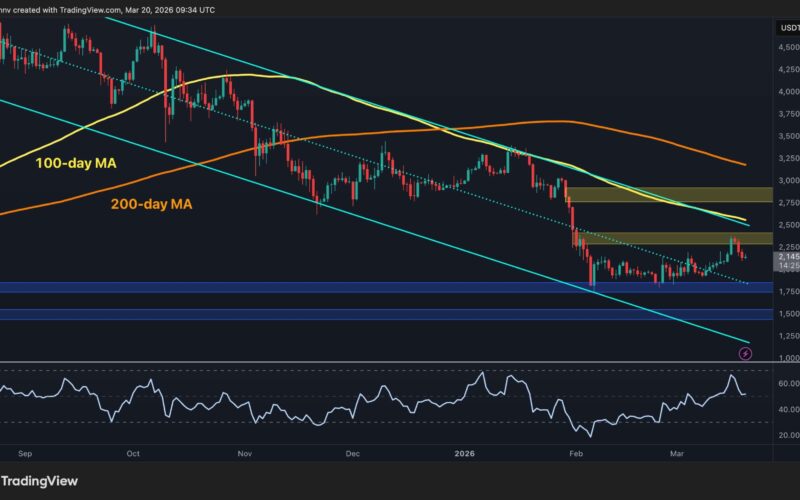Click the lower yellow resistance zone
Image resolution: width=800 pixels, height=500 pixels.
click(660, 238)
